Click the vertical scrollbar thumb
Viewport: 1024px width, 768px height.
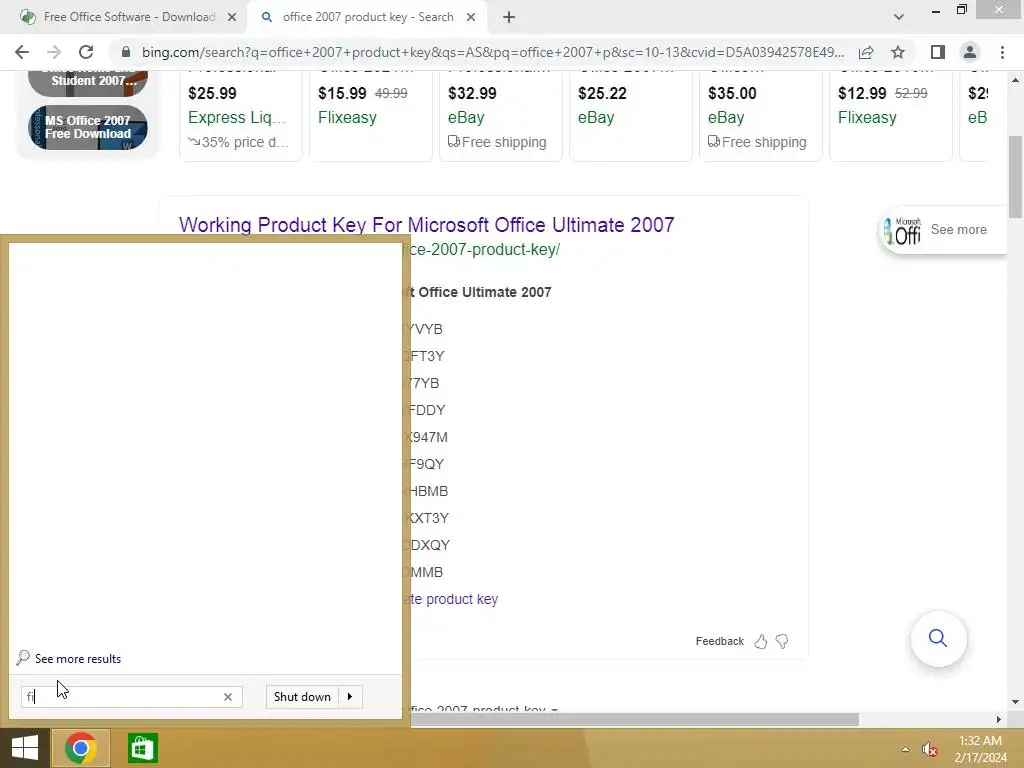click(1015, 176)
